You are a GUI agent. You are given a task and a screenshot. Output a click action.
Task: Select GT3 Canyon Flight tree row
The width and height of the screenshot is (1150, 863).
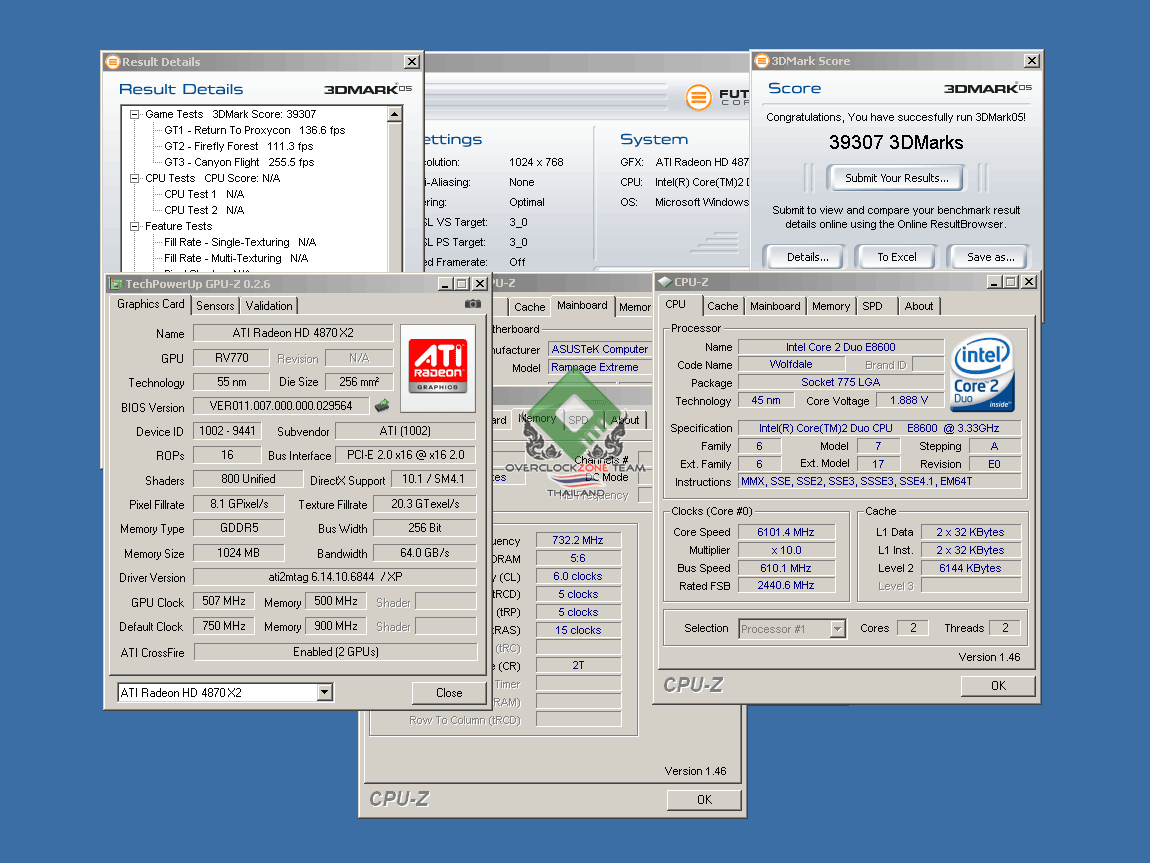tap(239, 163)
